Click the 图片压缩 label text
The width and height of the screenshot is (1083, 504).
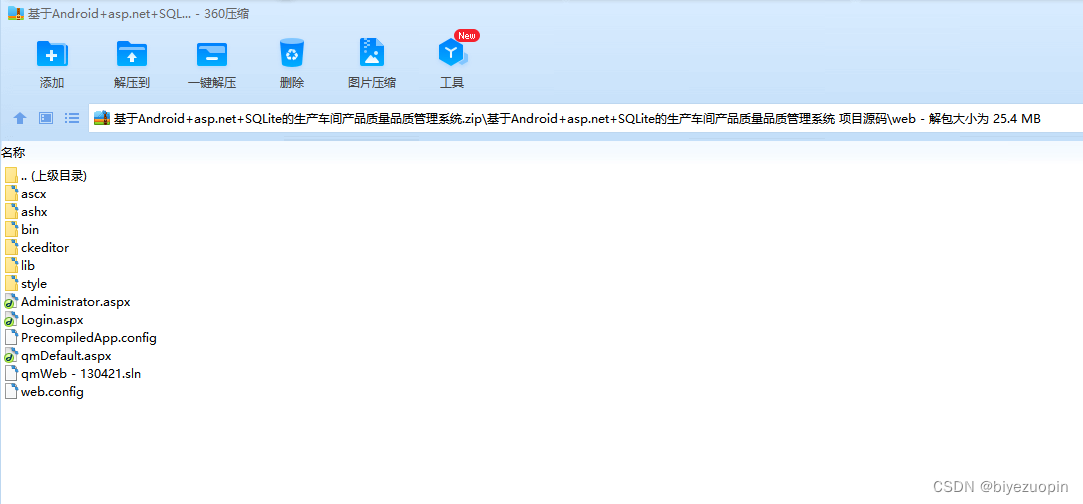[372, 83]
